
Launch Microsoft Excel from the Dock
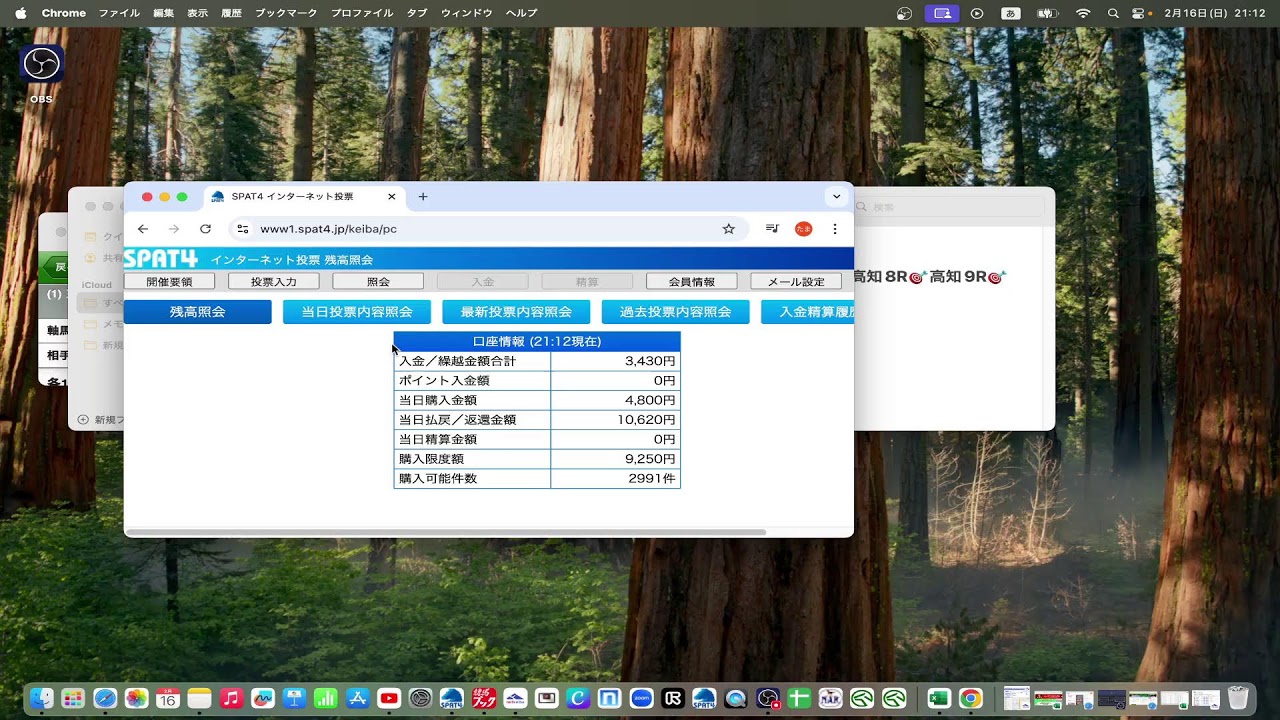(938, 698)
